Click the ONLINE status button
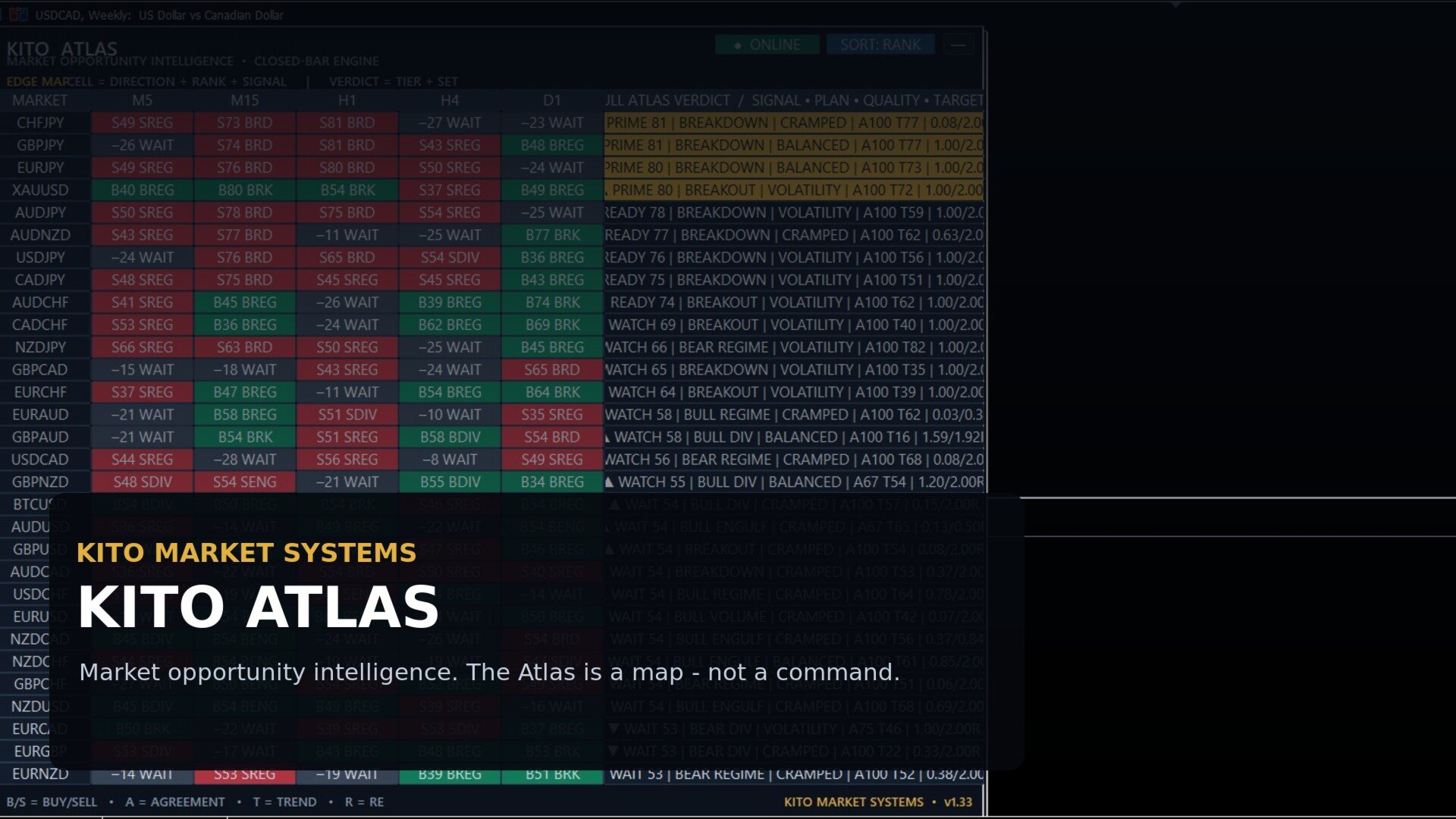Screen dimensions: 1456x819 point(767,45)
